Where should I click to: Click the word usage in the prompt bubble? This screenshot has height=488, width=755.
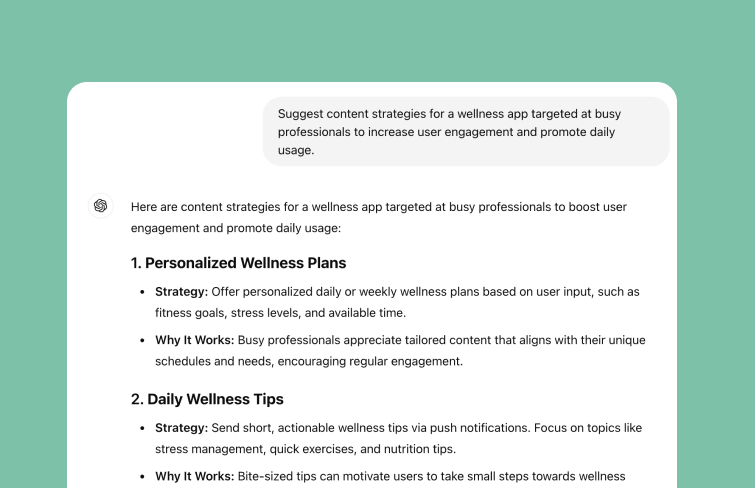pyautogui.click(x=296, y=150)
